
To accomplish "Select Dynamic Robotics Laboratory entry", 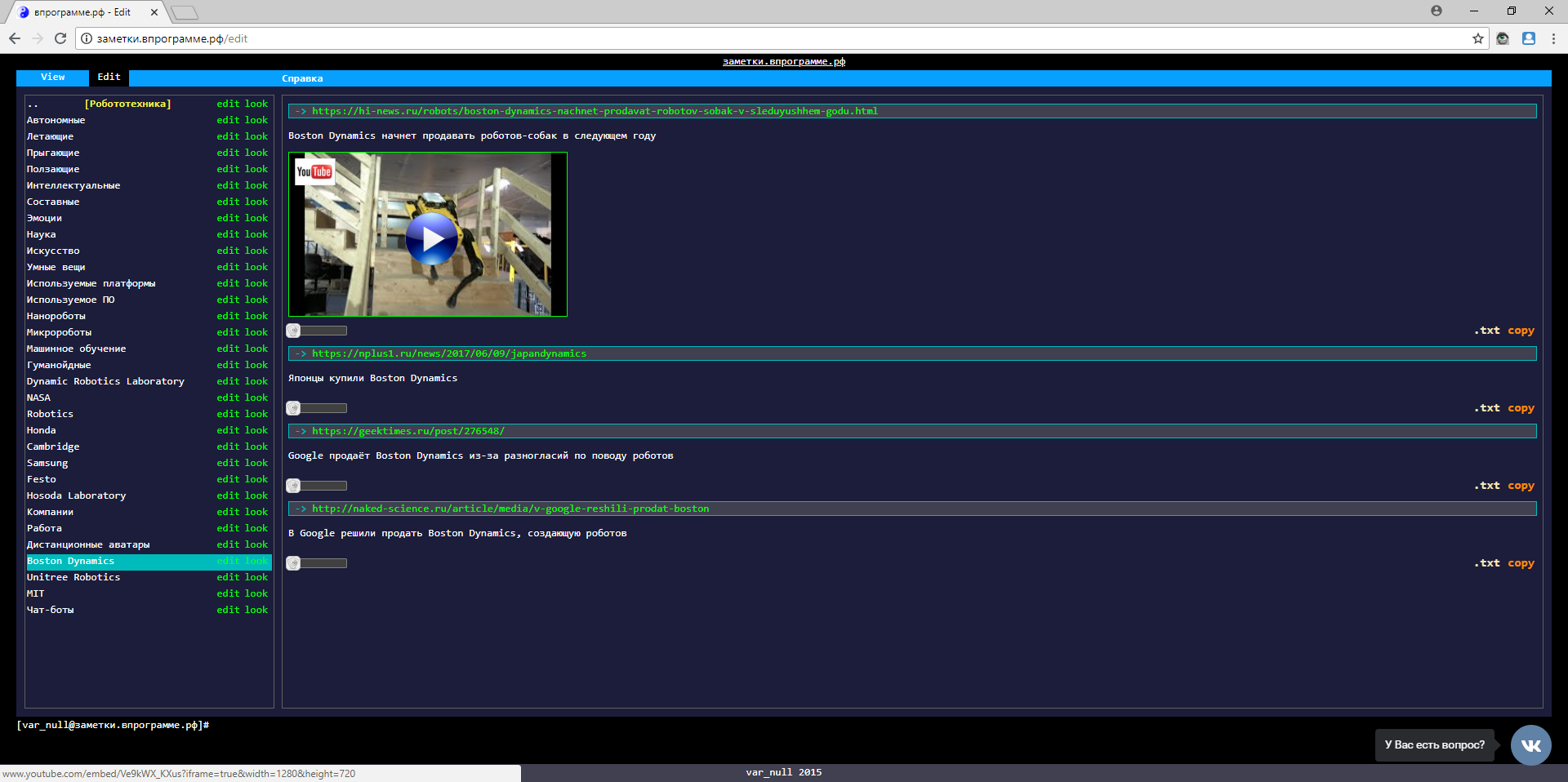I will coord(105,381).
